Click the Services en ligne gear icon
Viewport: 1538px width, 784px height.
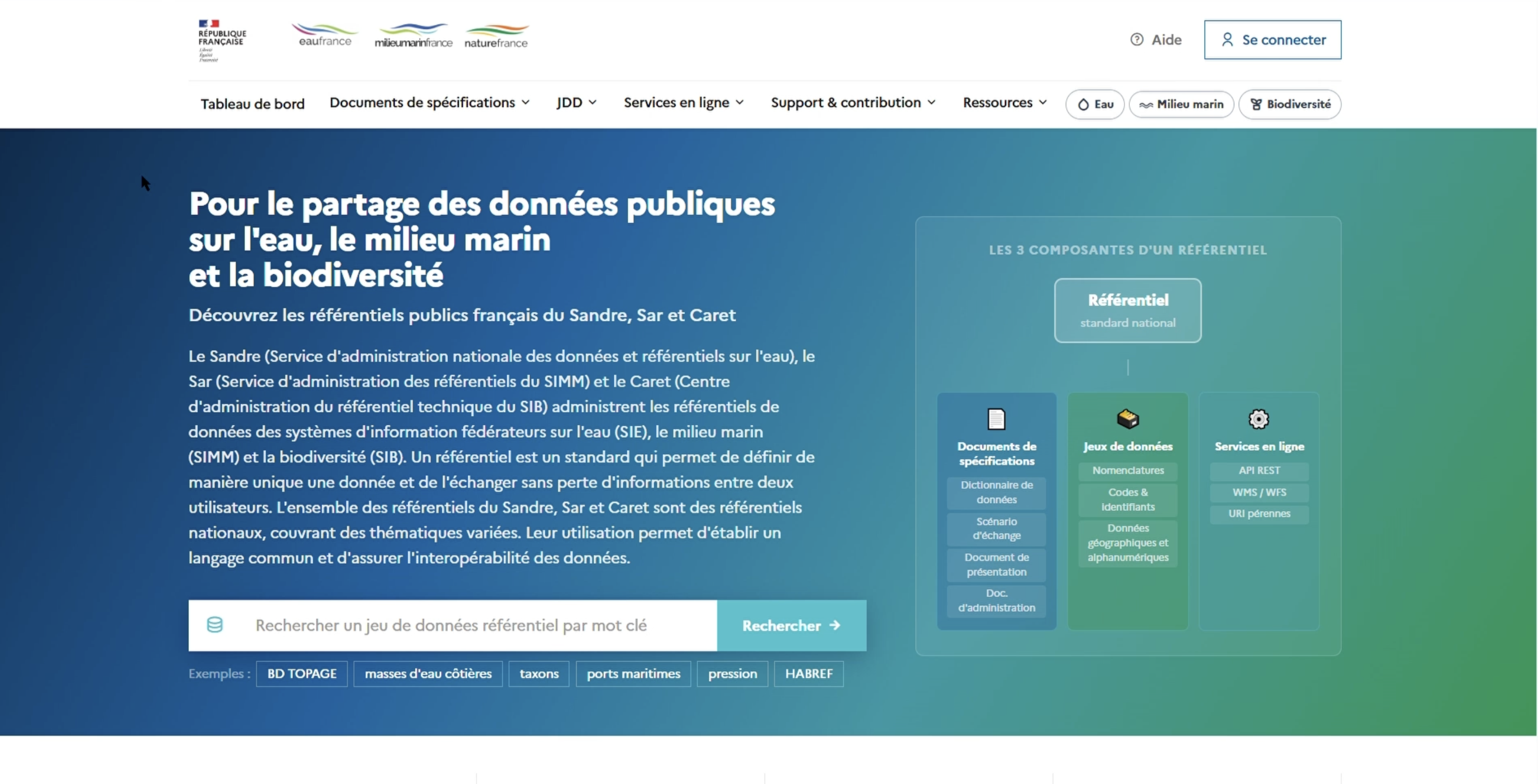pos(1259,419)
